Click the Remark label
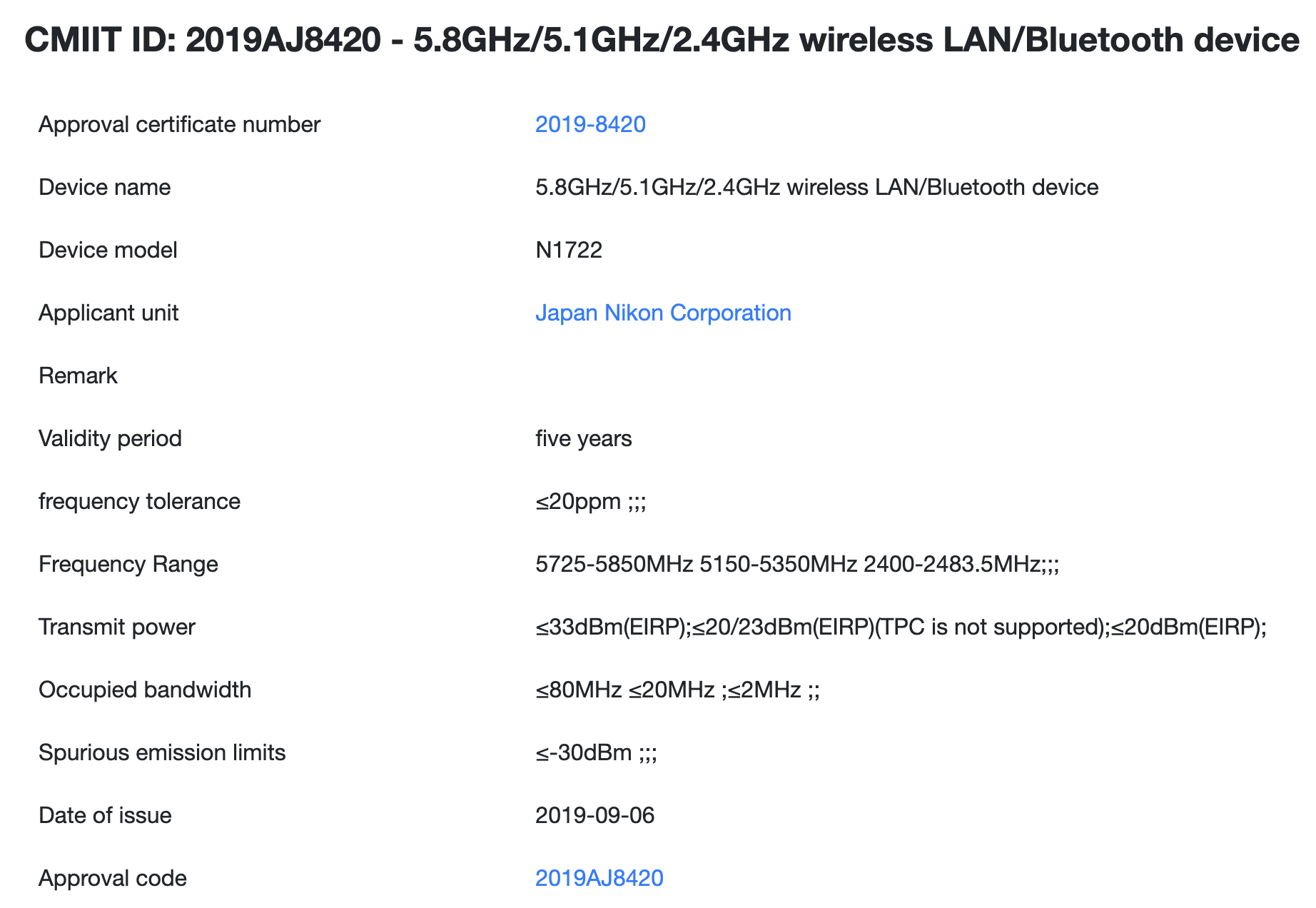Viewport: 1316px width, 908px height. click(78, 375)
